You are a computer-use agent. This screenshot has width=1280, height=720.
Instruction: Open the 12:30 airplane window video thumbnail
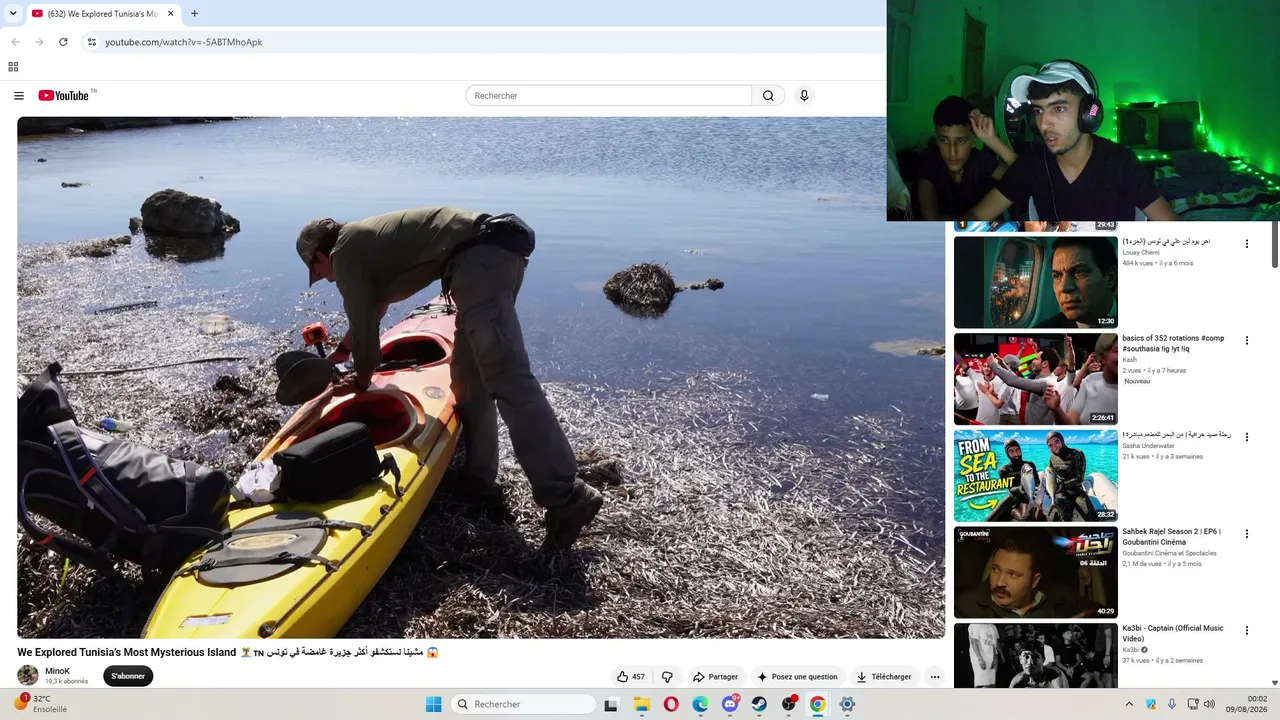point(1036,282)
